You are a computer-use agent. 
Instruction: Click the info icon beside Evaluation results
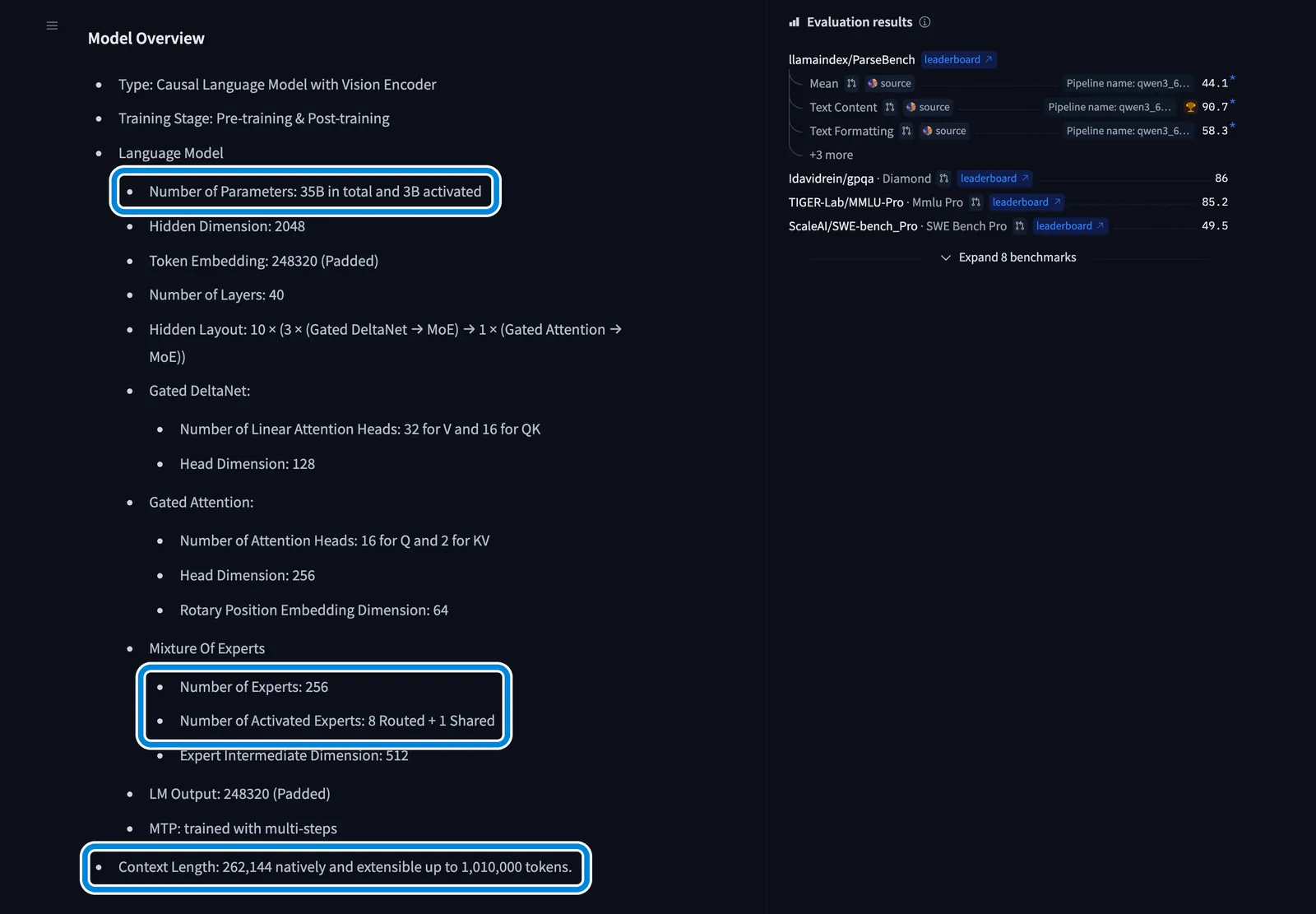[x=924, y=22]
